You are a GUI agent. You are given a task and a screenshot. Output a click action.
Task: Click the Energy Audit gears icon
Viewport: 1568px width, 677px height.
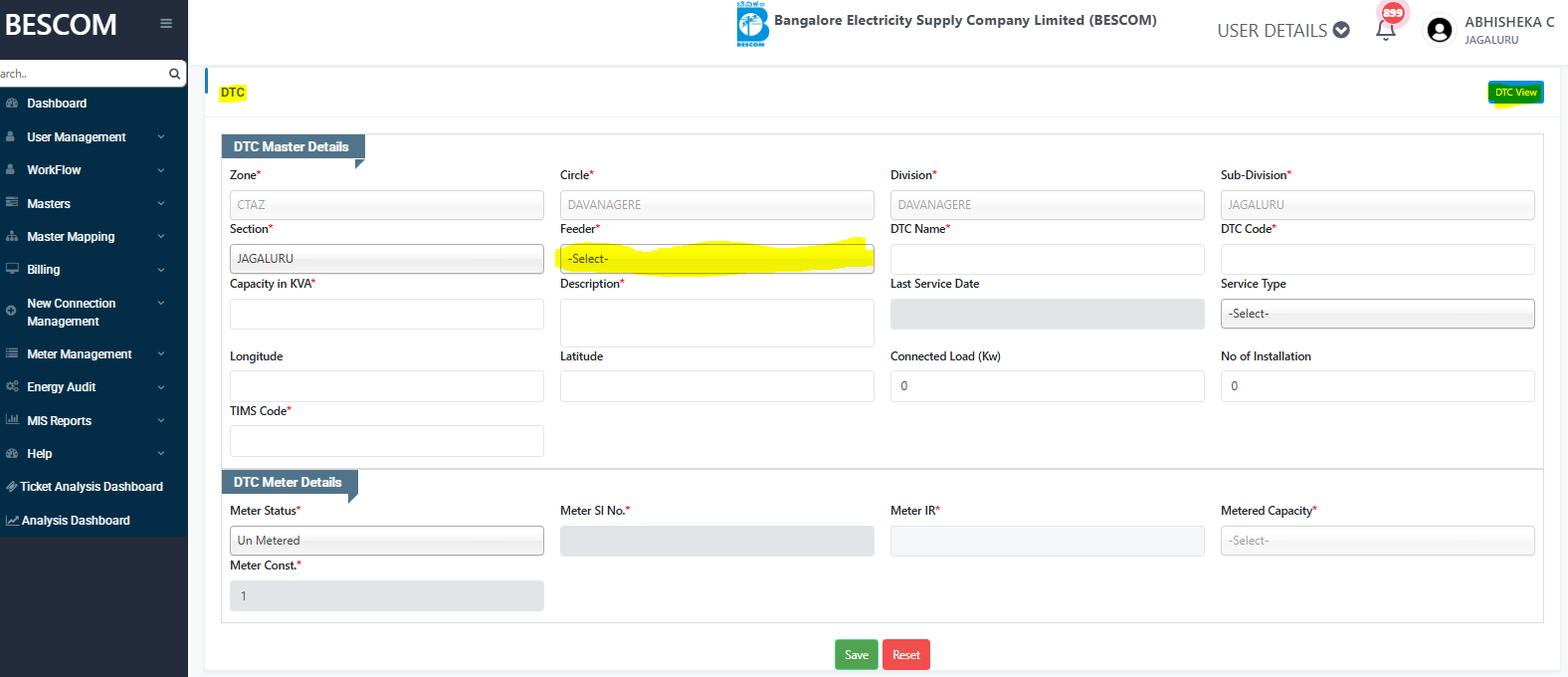12,386
